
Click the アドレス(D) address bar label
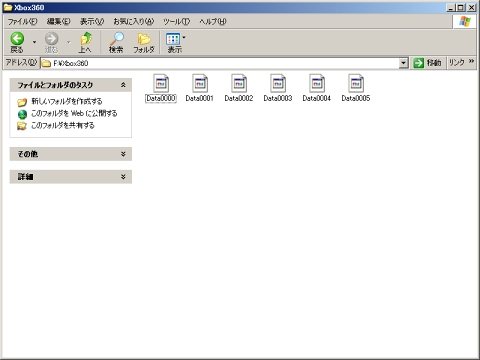[21, 62]
